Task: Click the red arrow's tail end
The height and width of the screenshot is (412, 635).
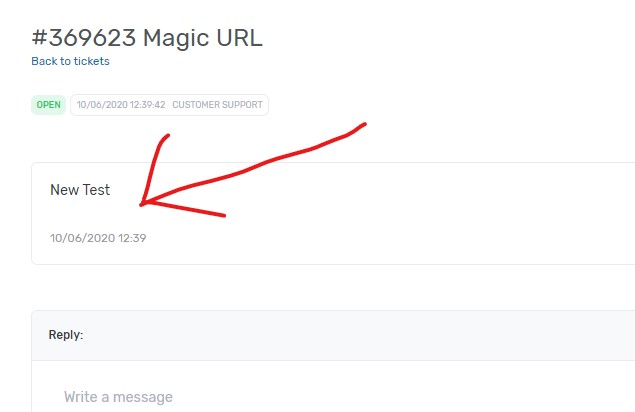Action: (x=364, y=125)
